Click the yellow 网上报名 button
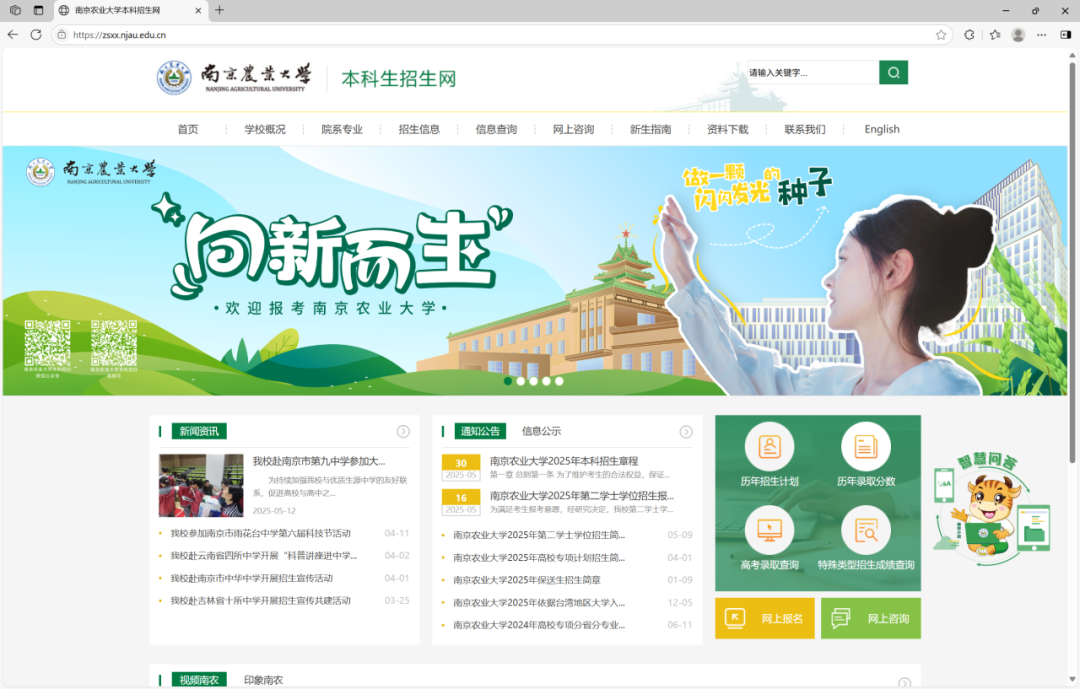 (765, 618)
